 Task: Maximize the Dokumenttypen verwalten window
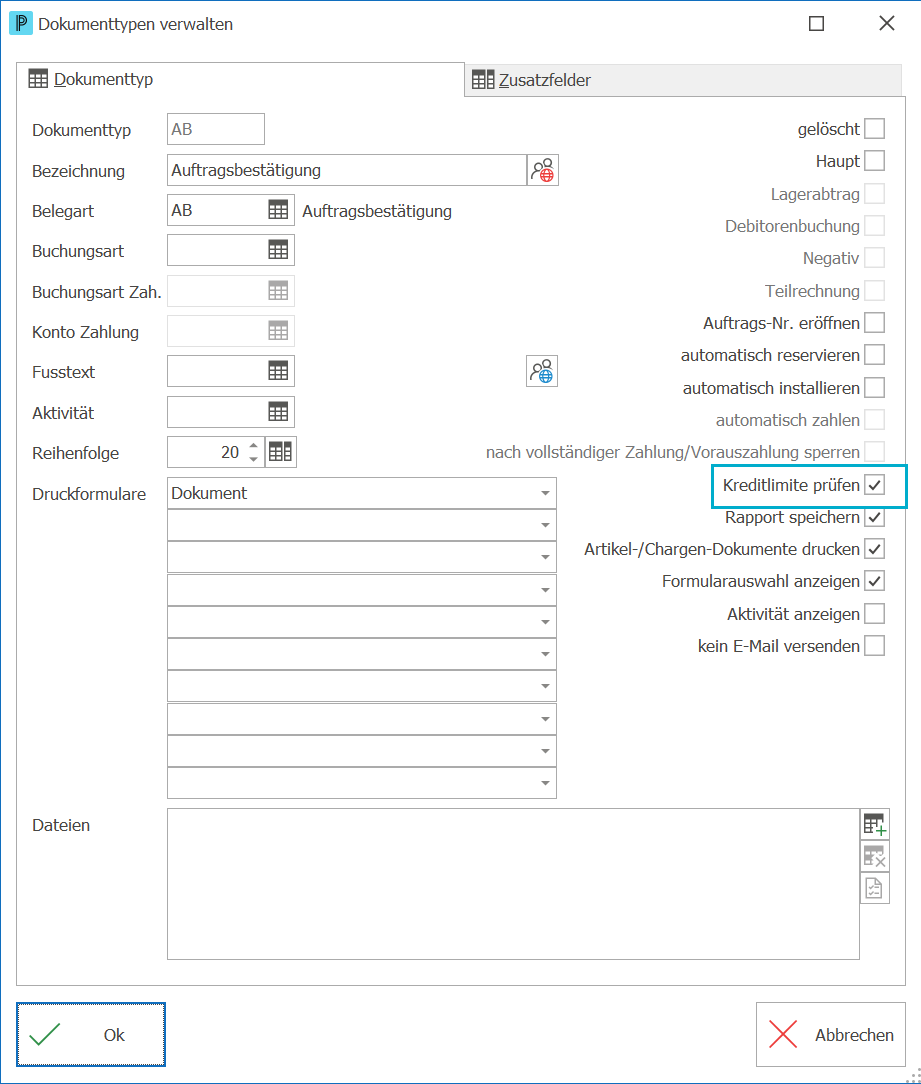pyautogui.click(x=817, y=24)
